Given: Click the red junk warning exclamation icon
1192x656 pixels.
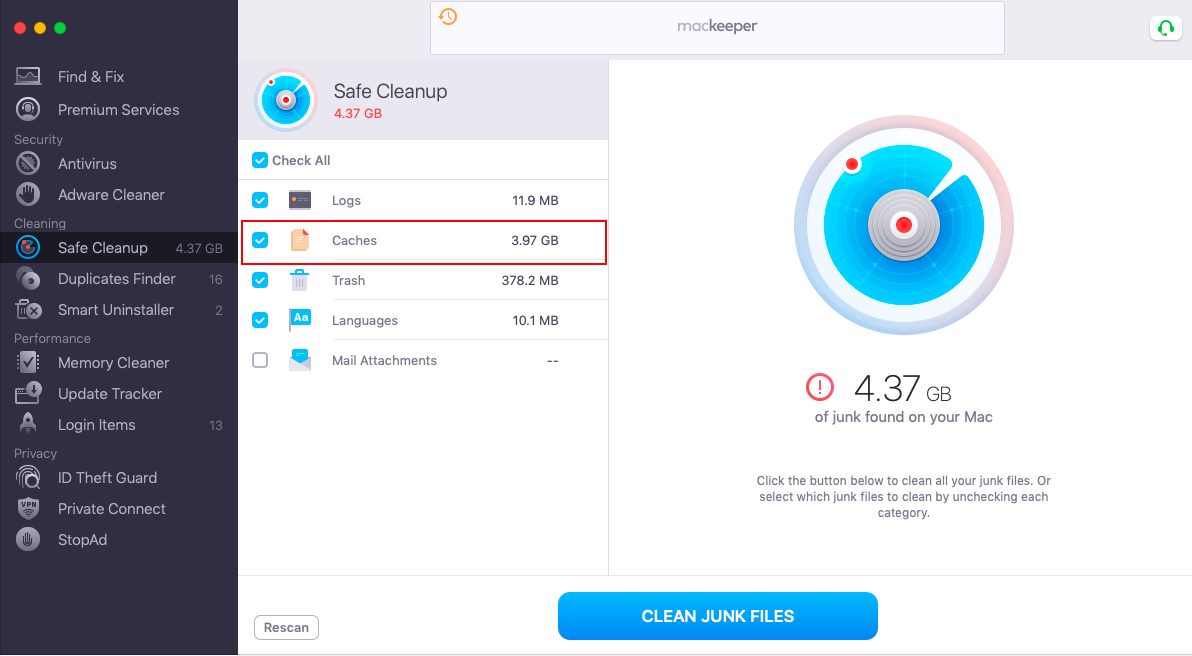Looking at the screenshot, I should click(x=820, y=387).
